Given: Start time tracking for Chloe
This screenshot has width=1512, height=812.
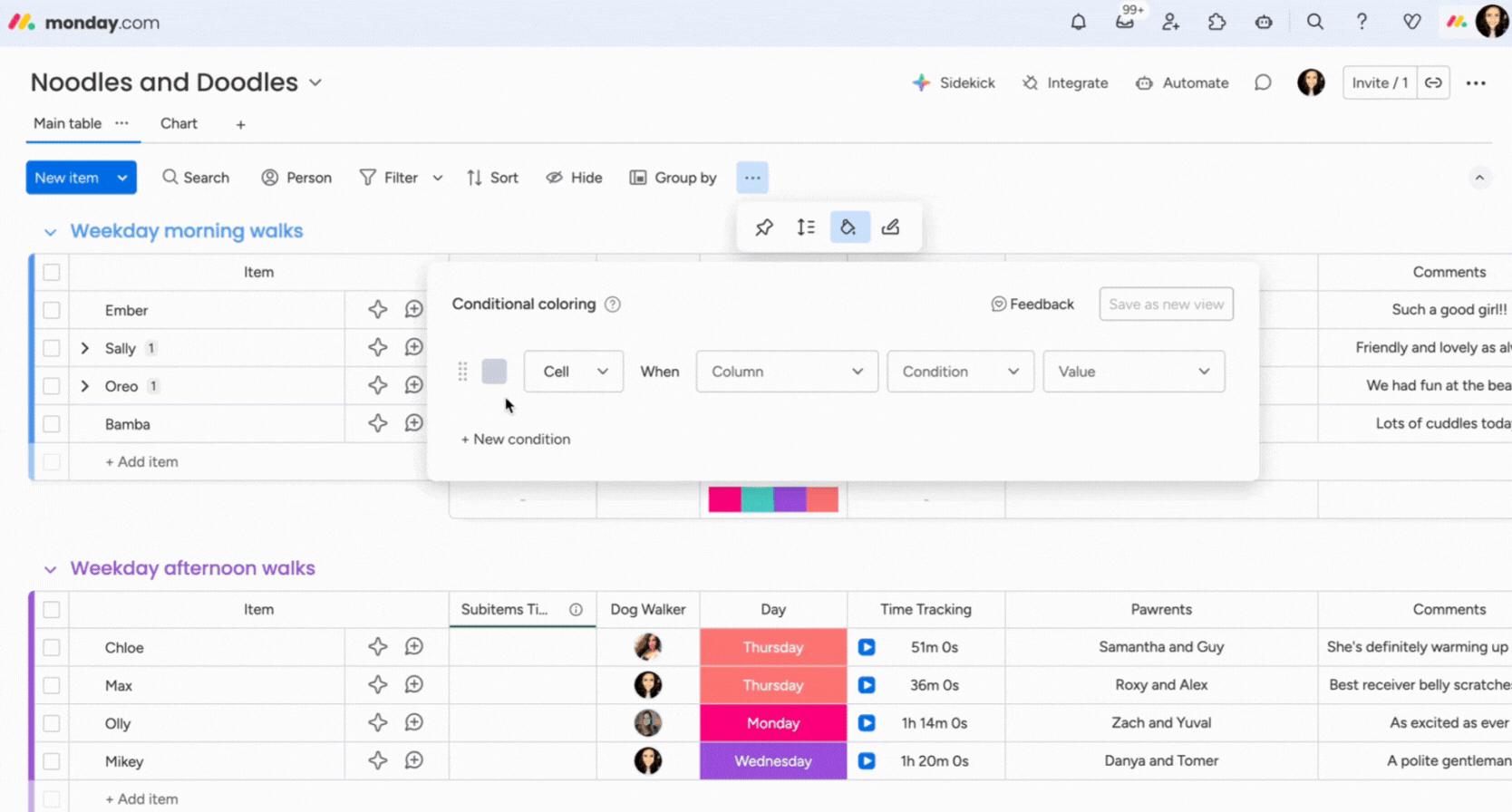Looking at the screenshot, I should [867, 647].
